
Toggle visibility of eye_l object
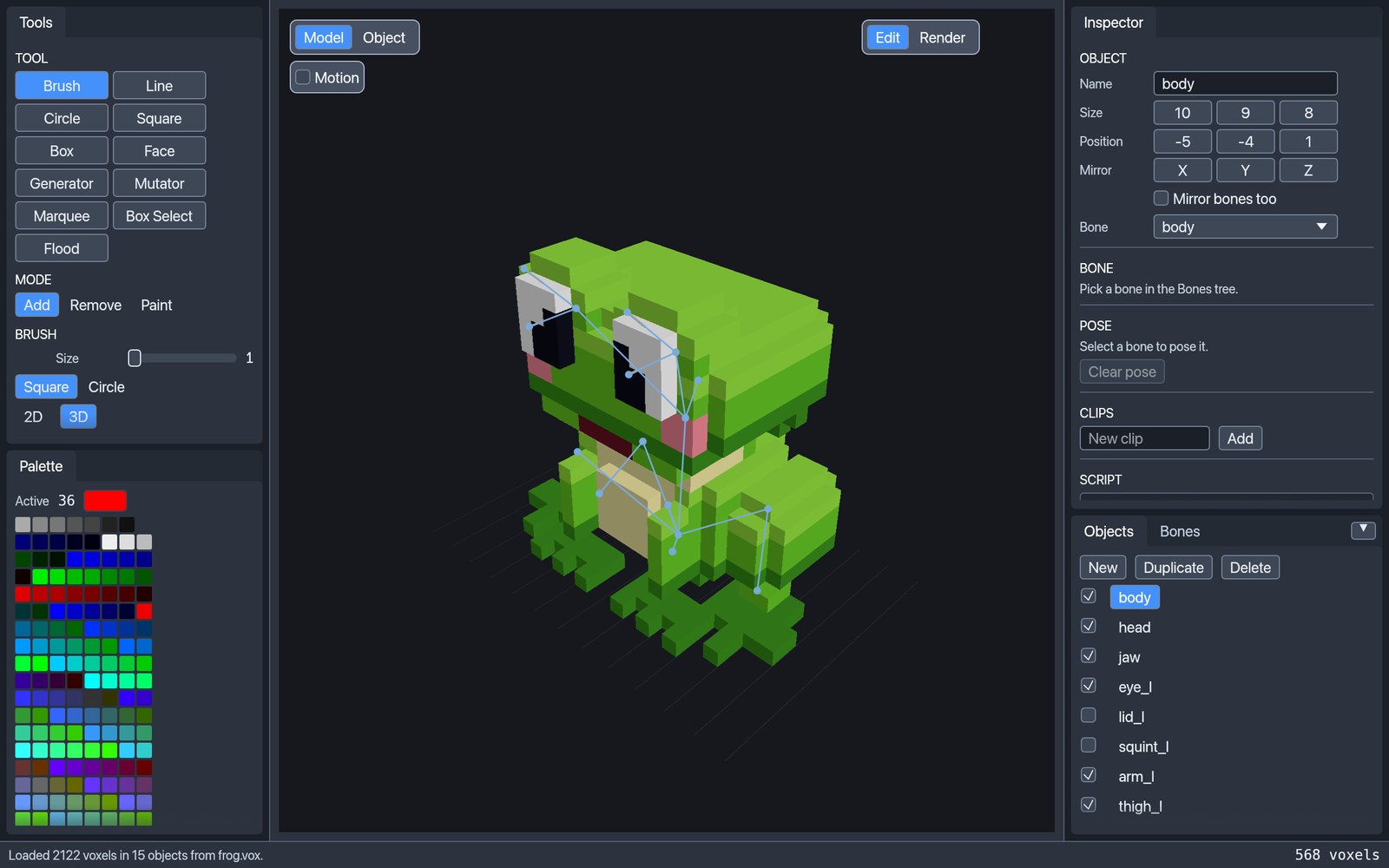coord(1088,686)
